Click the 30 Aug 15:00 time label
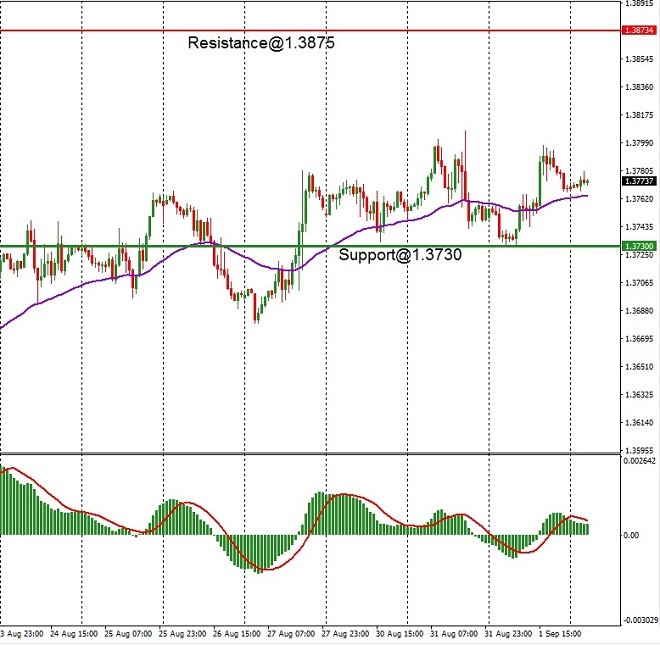Screen dimensions: 660x645 (x=399, y=634)
